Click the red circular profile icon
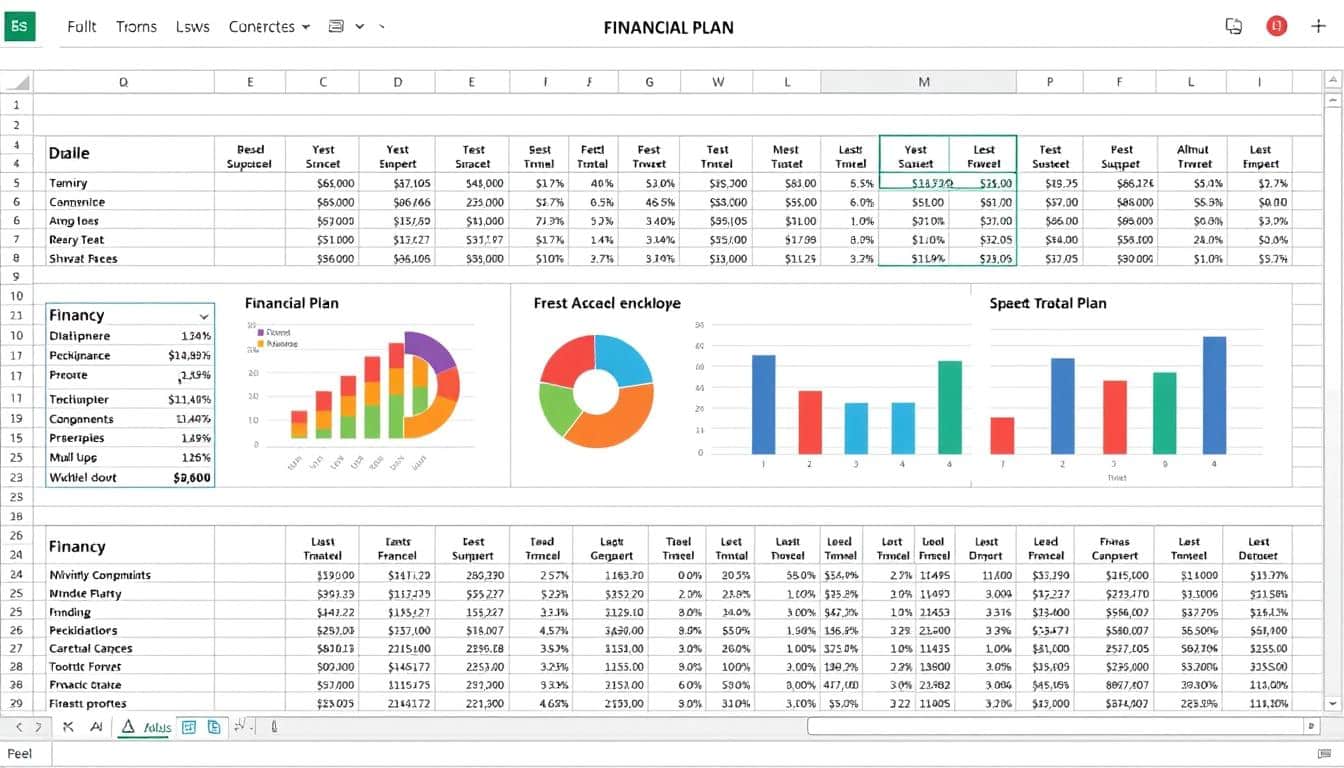Image resolution: width=1344 pixels, height=768 pixels. click(x=1277, y=27)
